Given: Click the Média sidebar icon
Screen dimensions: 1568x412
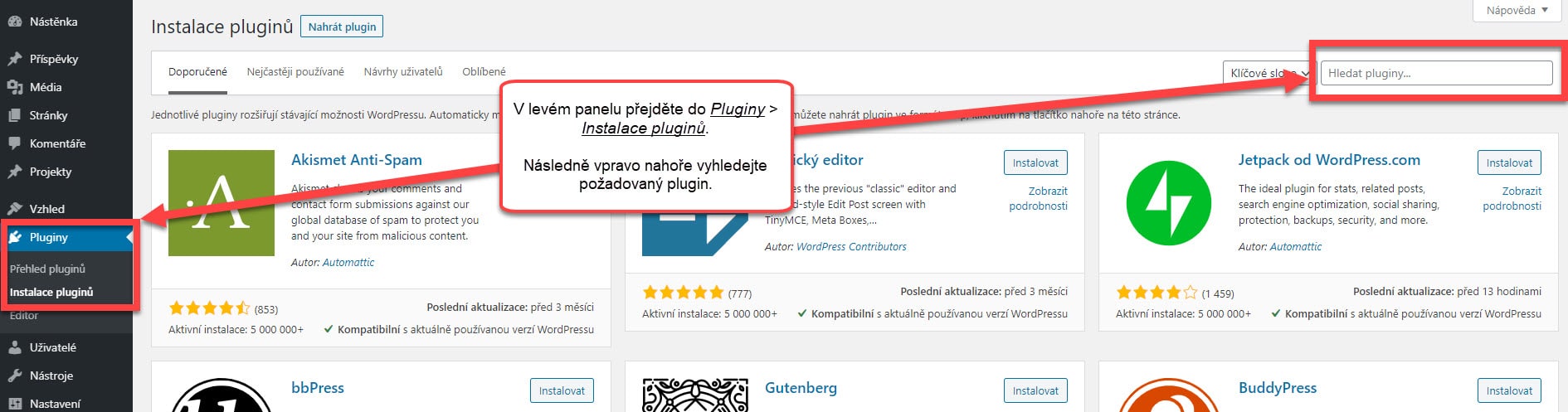Looking at the screenshot, I should [x=14, y=87].
